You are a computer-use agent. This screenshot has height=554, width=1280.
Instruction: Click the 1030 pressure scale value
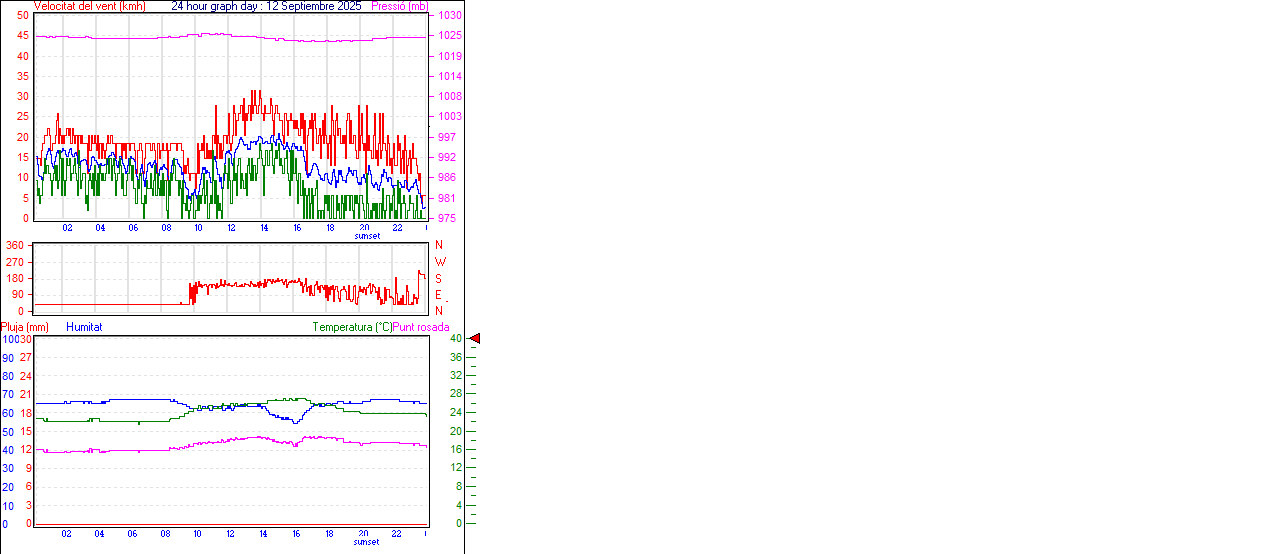(x=450, y=16)
